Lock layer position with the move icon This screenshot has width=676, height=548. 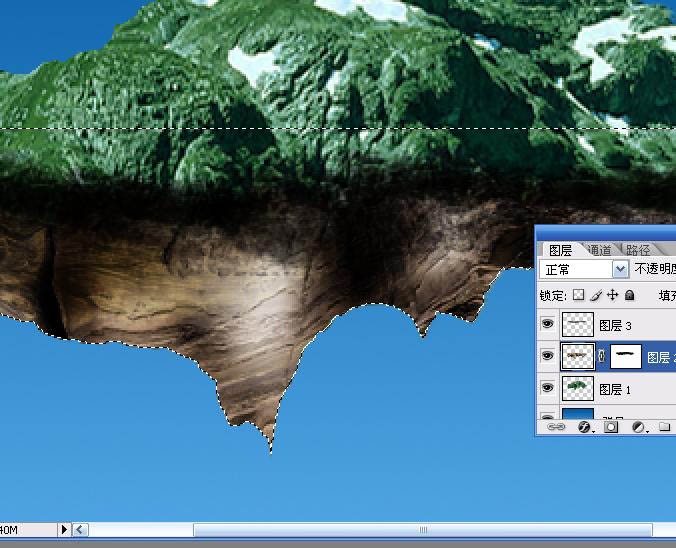click(612, 295)
